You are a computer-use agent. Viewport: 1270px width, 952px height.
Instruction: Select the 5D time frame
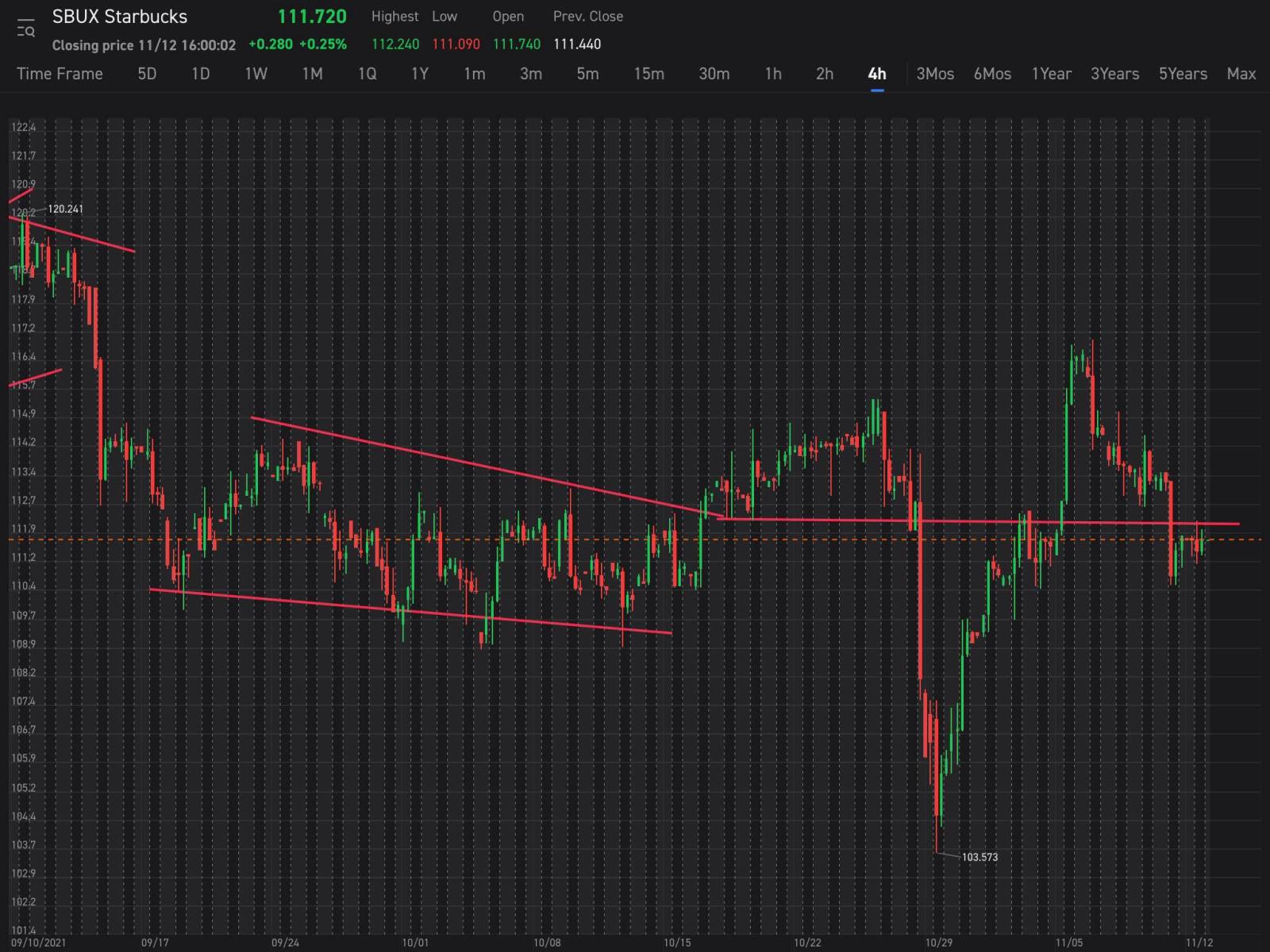click(147, 74)
